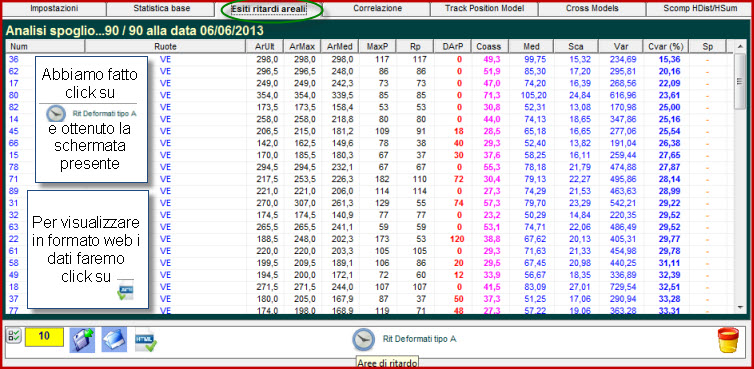Open the Impostazioni tab
Viewport: 754px width, 369px height.
click(54, 8)
